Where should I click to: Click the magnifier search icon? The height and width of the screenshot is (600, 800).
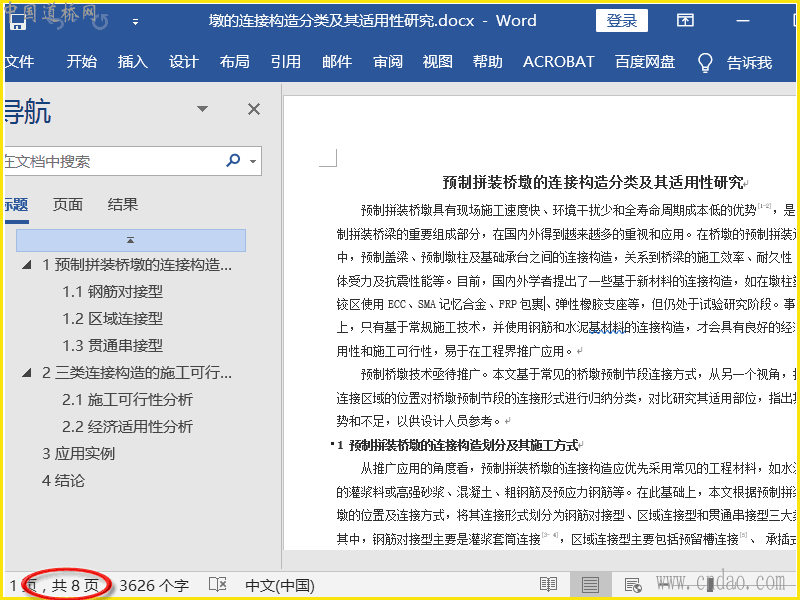click(233, 161)
